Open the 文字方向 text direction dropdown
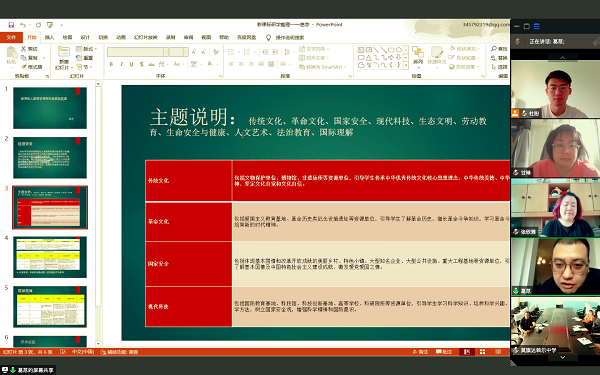600x375 pixels. click(314, 49)
